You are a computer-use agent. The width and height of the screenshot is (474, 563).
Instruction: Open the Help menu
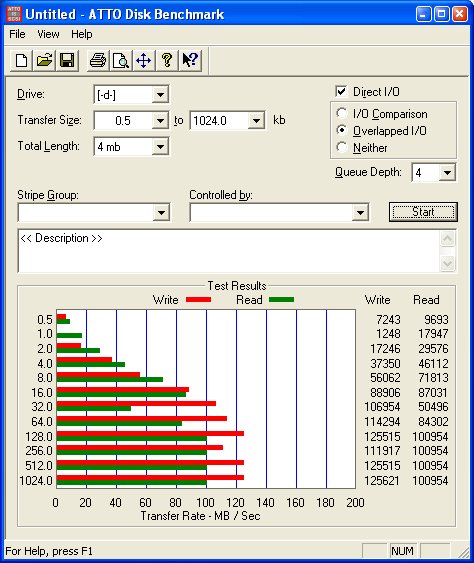click(x=82, y=34)
